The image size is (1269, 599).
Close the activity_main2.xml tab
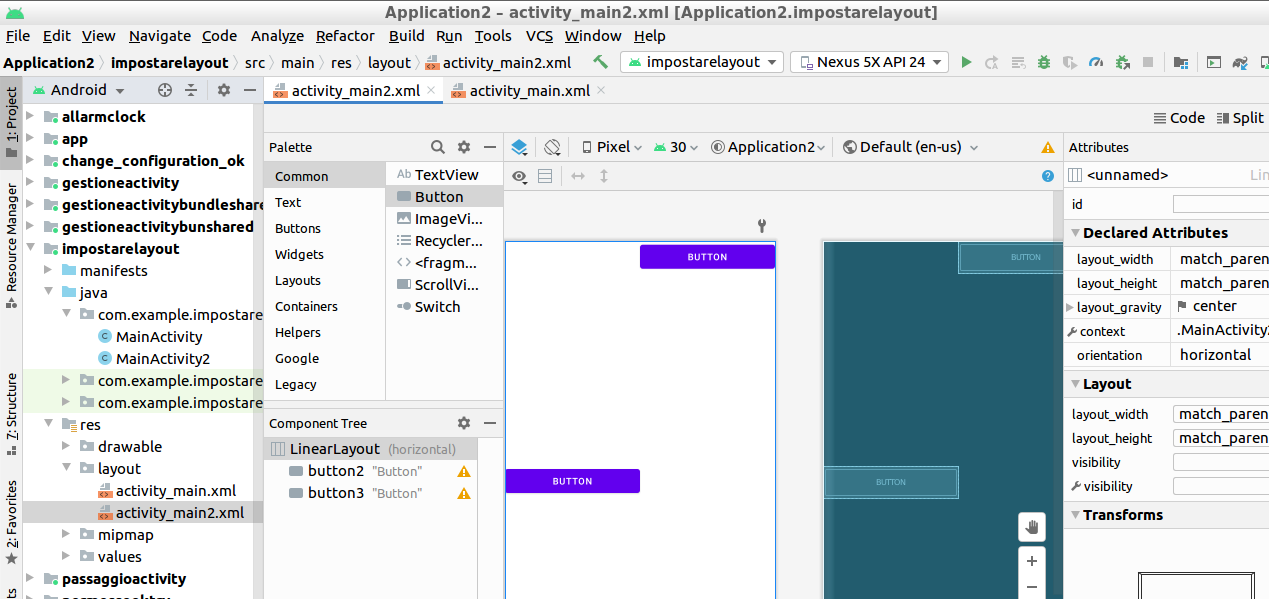pos(432,91)
